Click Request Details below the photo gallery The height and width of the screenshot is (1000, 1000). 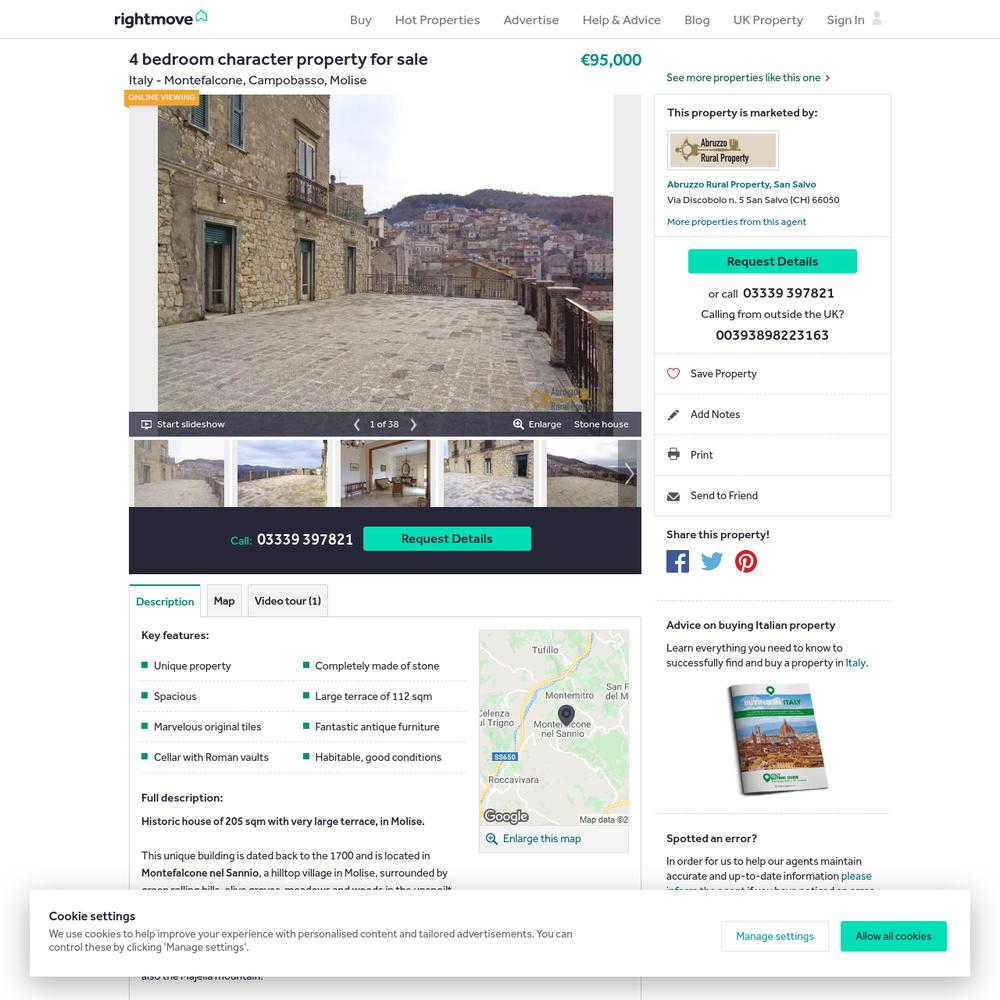click(x=446, y=539)
